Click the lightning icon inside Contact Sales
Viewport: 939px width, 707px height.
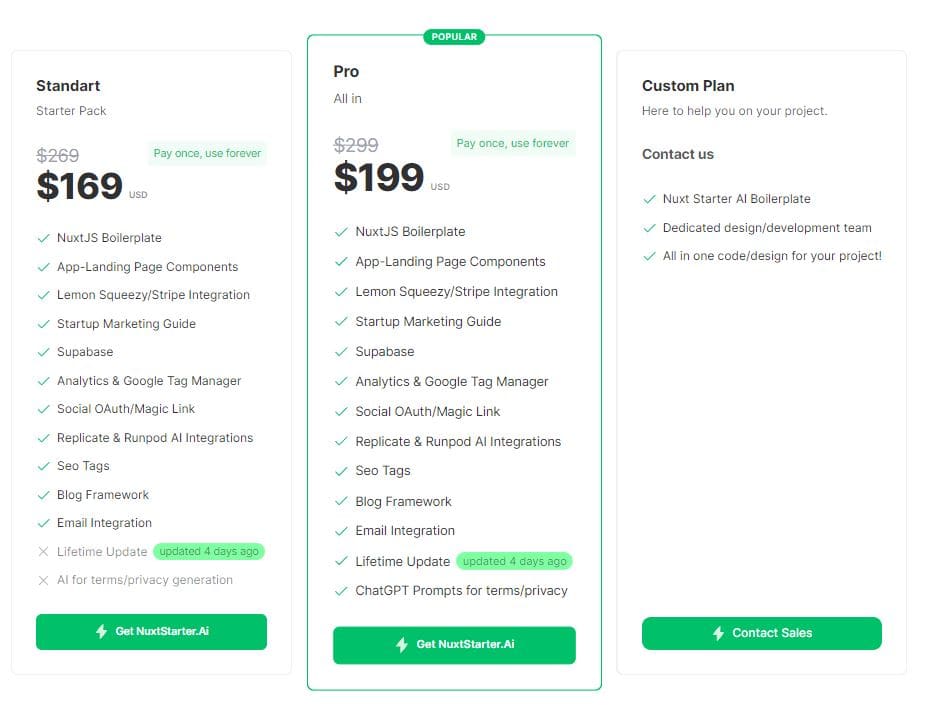[x=718, y=632]
